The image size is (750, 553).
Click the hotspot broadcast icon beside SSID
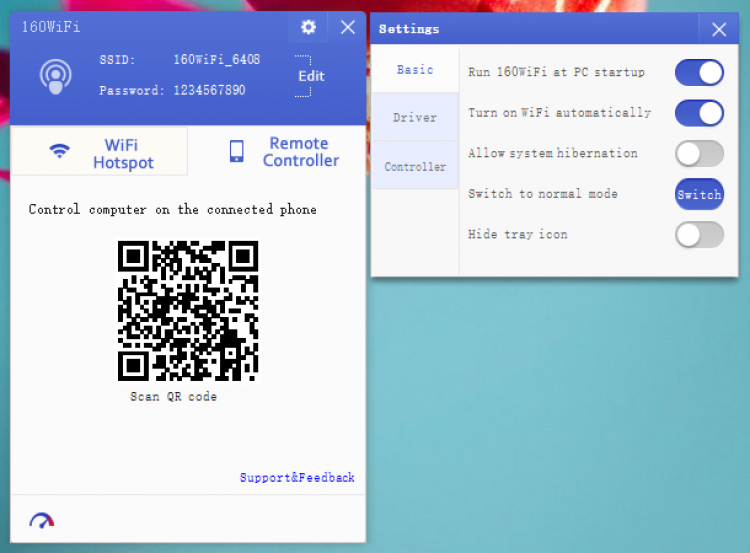point(55,76)
